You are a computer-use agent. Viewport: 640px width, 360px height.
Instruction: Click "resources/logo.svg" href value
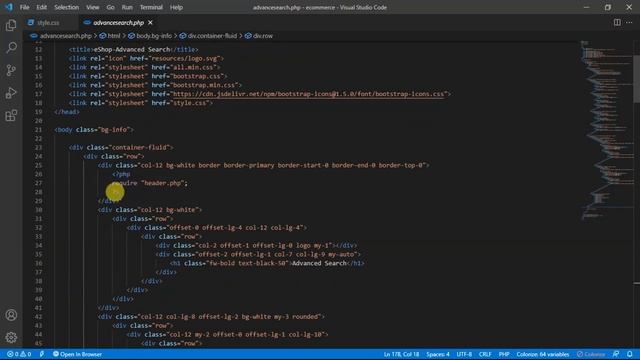point(186,58)
